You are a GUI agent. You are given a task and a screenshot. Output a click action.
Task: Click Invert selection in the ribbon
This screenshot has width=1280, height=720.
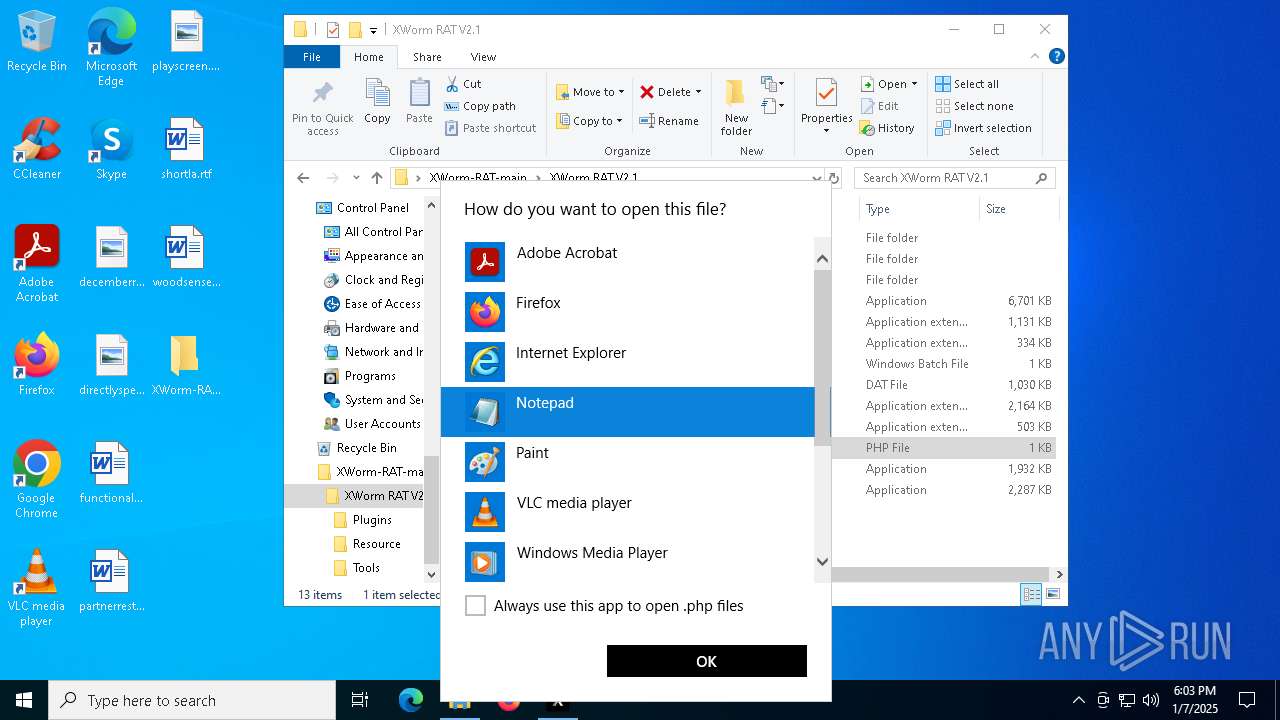tap(983, 128)
